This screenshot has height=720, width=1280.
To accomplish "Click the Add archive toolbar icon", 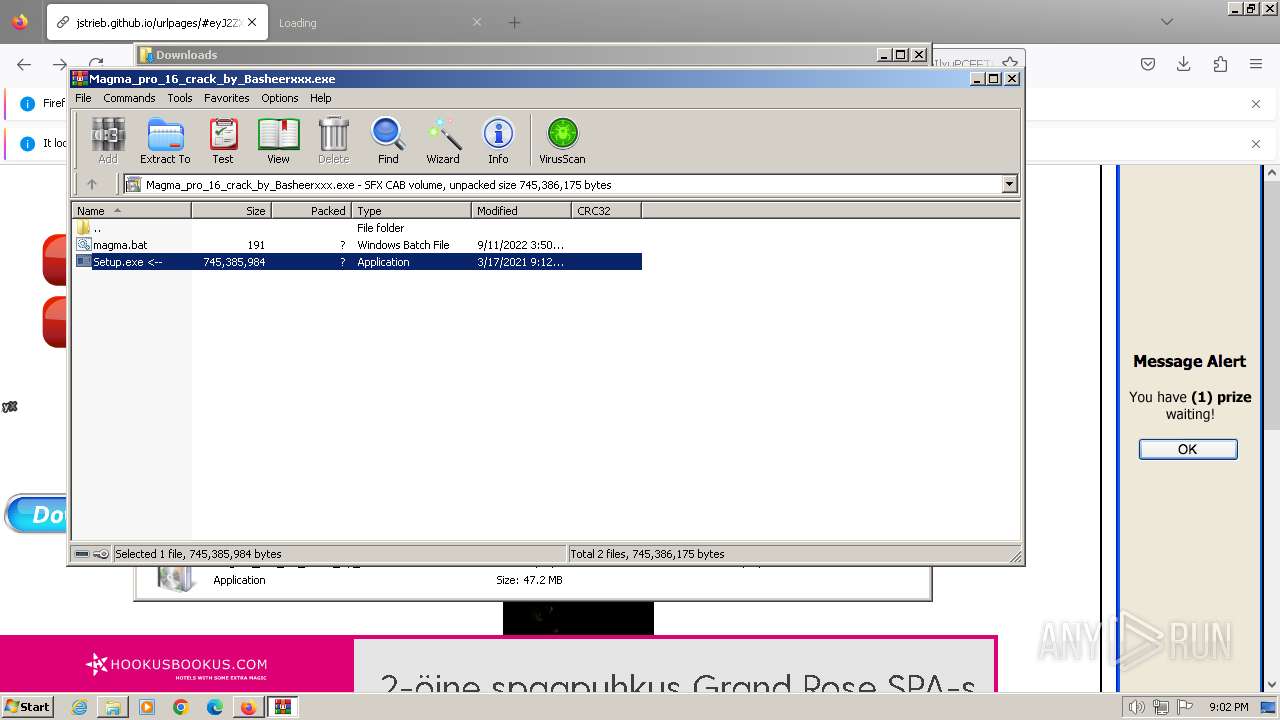I will coord(108,140).
